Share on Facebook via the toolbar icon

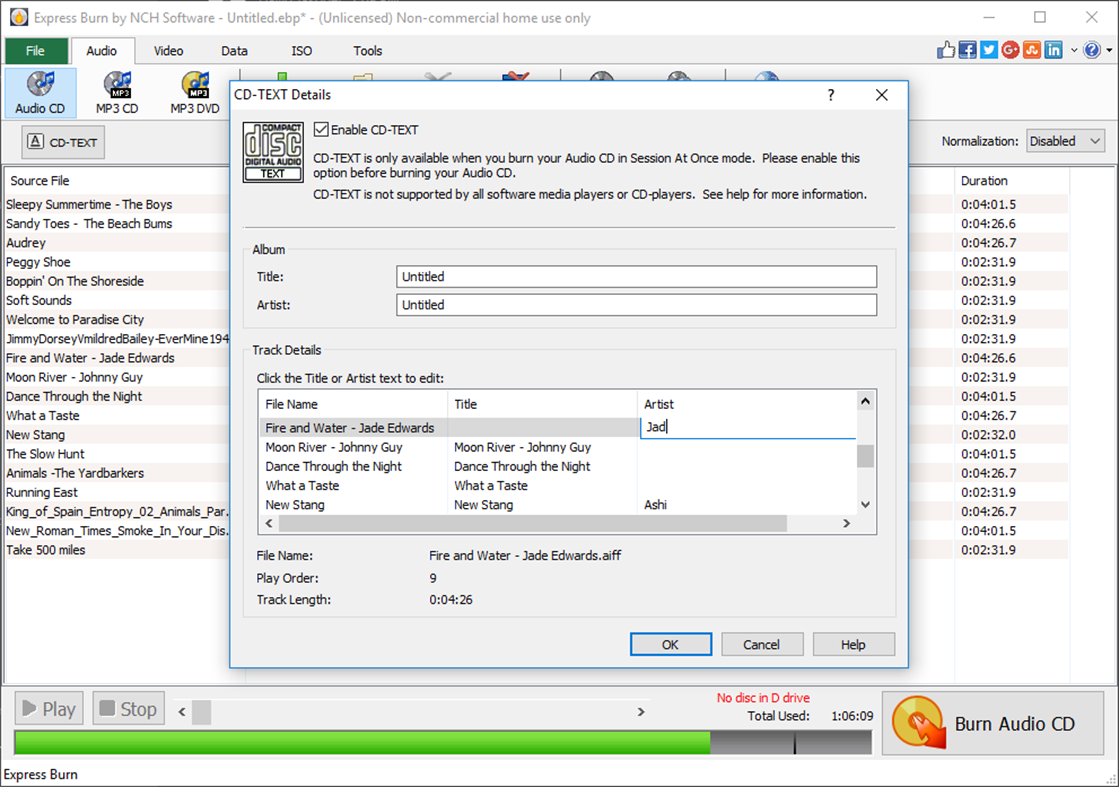(x=967, y=49)
